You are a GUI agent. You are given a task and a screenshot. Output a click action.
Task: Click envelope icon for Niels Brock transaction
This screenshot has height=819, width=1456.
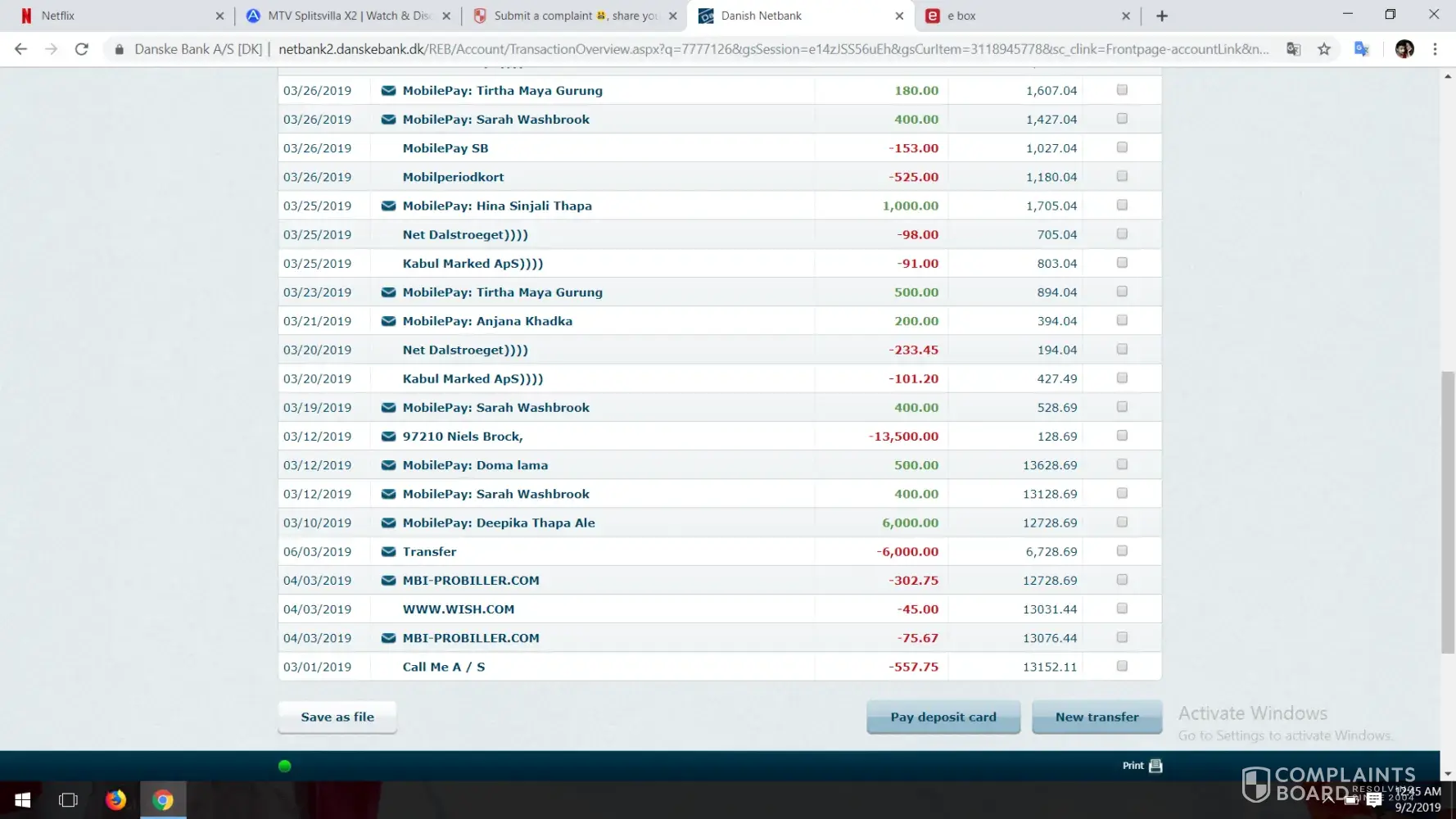click(x=389, y=437)
